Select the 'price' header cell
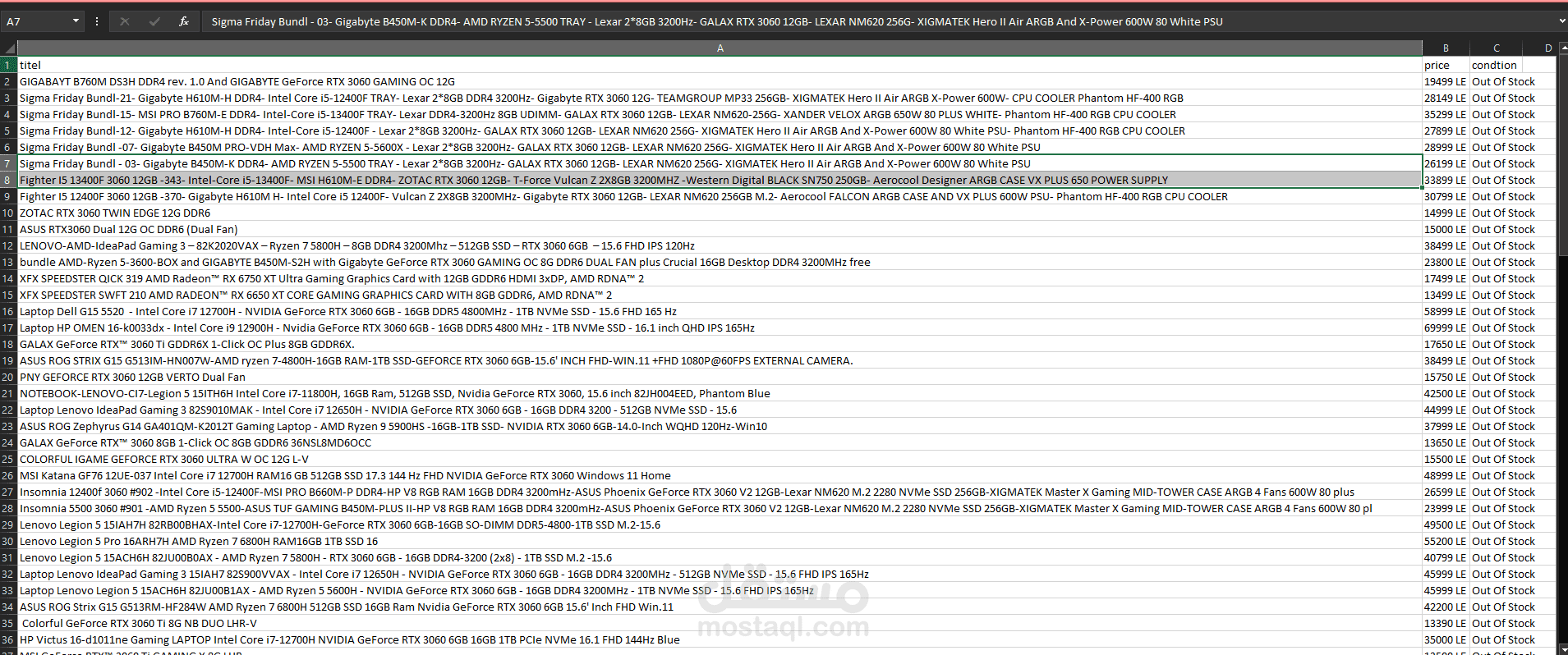1568x655 pixels. pyautogui.click(x=1446, y=65)
